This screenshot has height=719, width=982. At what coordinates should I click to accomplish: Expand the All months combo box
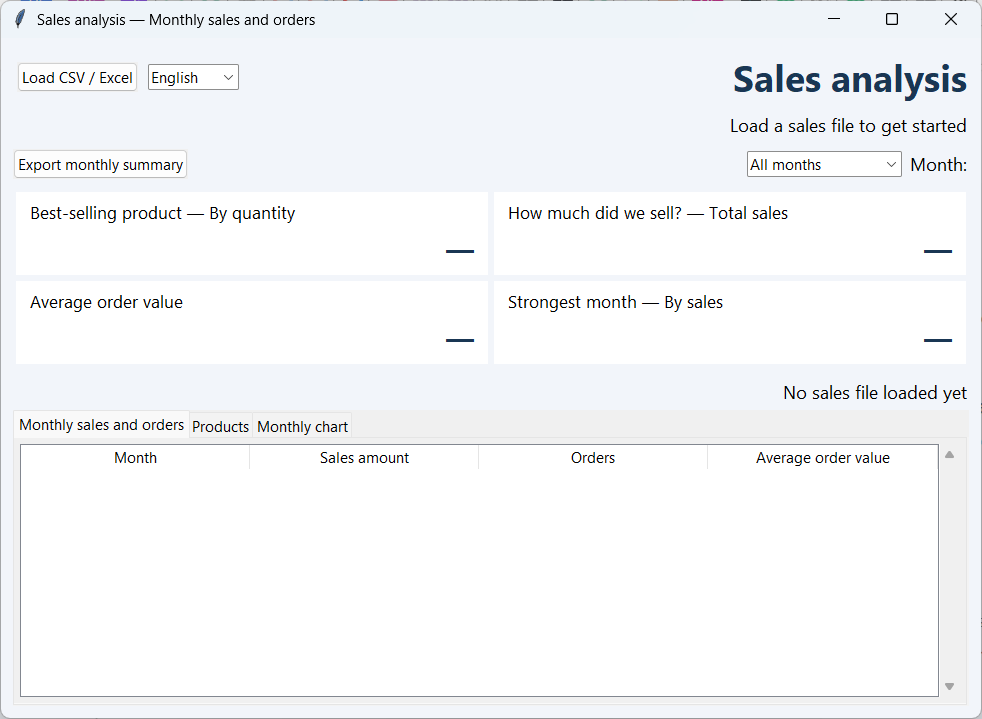click(824, 165)
